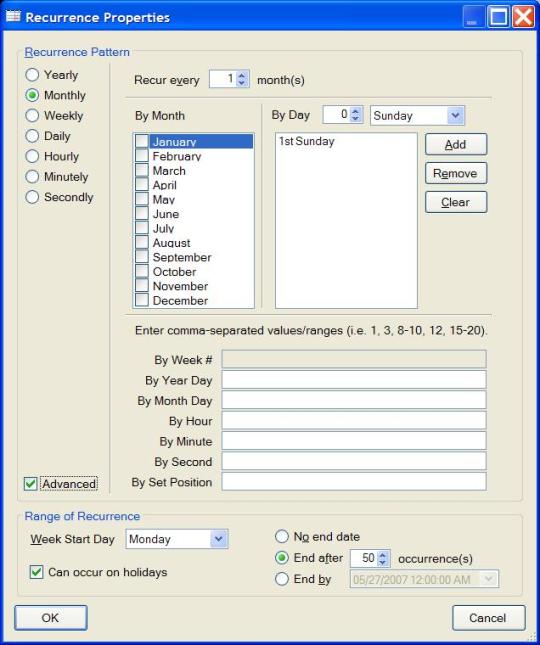
Task: Enable the December checkbox
Action: click(x=142, y=300)
